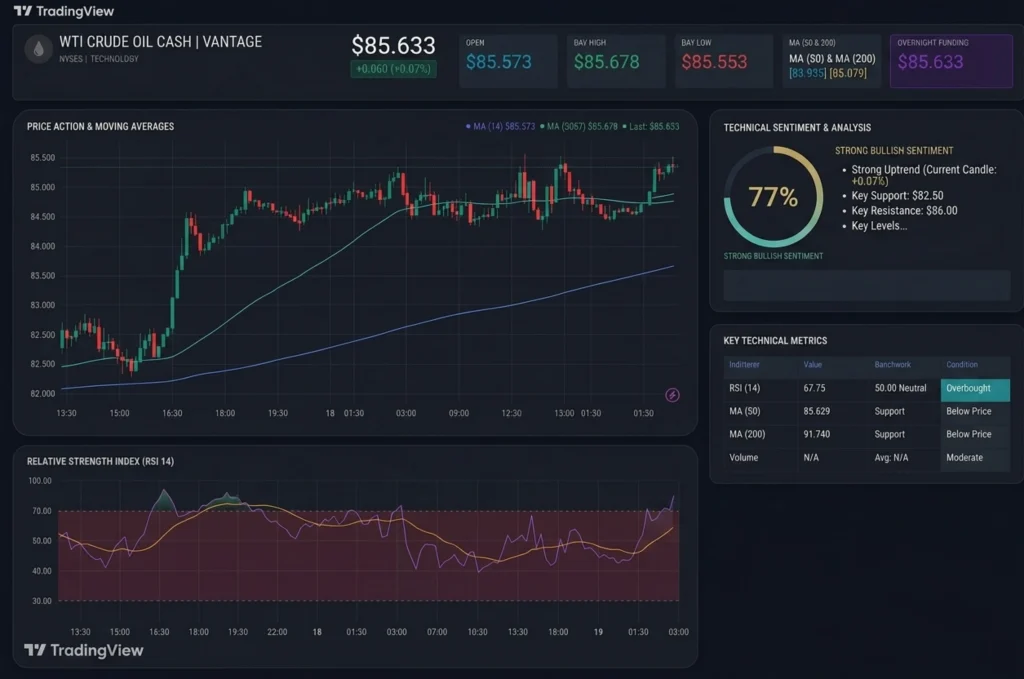Sort by the Condition column header
Viewport: 1024px width, 679px height.
tap(962, 364)
